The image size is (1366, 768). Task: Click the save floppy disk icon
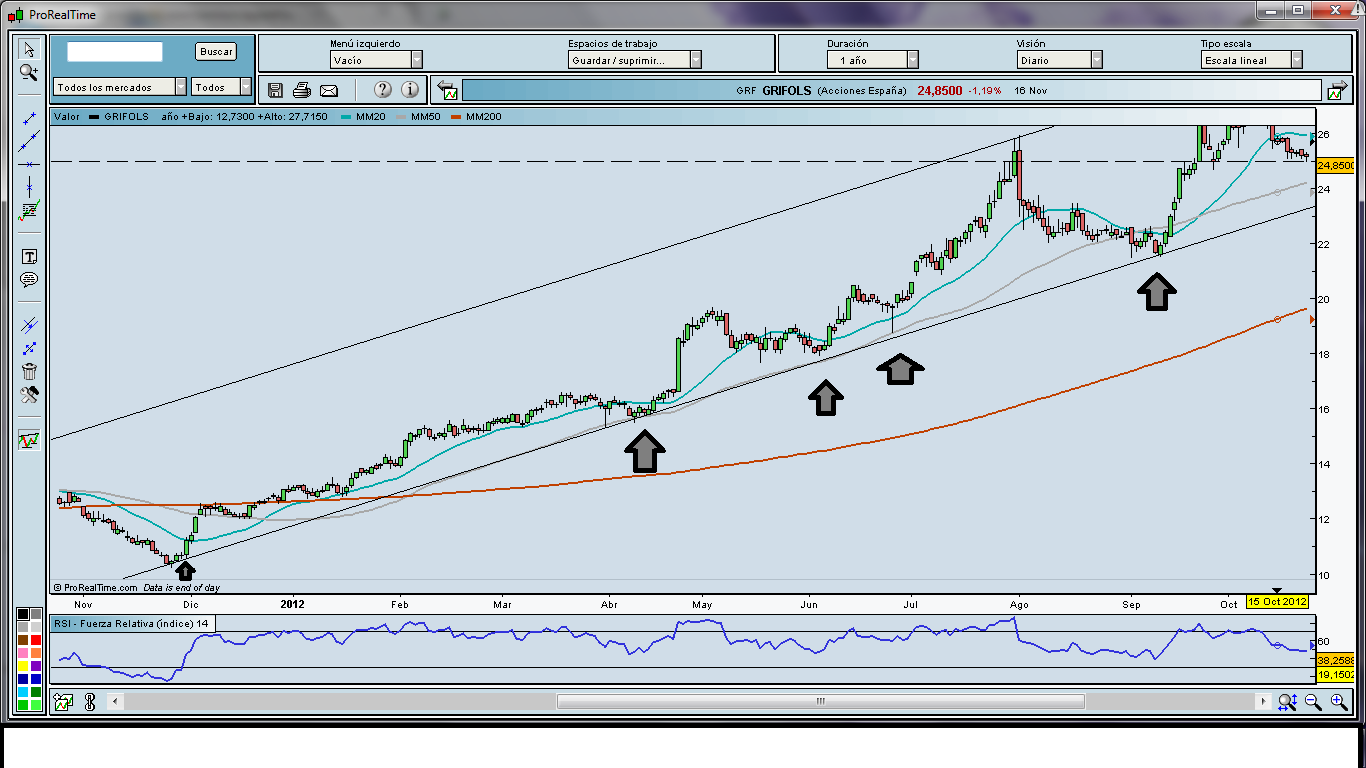[276, 91]
